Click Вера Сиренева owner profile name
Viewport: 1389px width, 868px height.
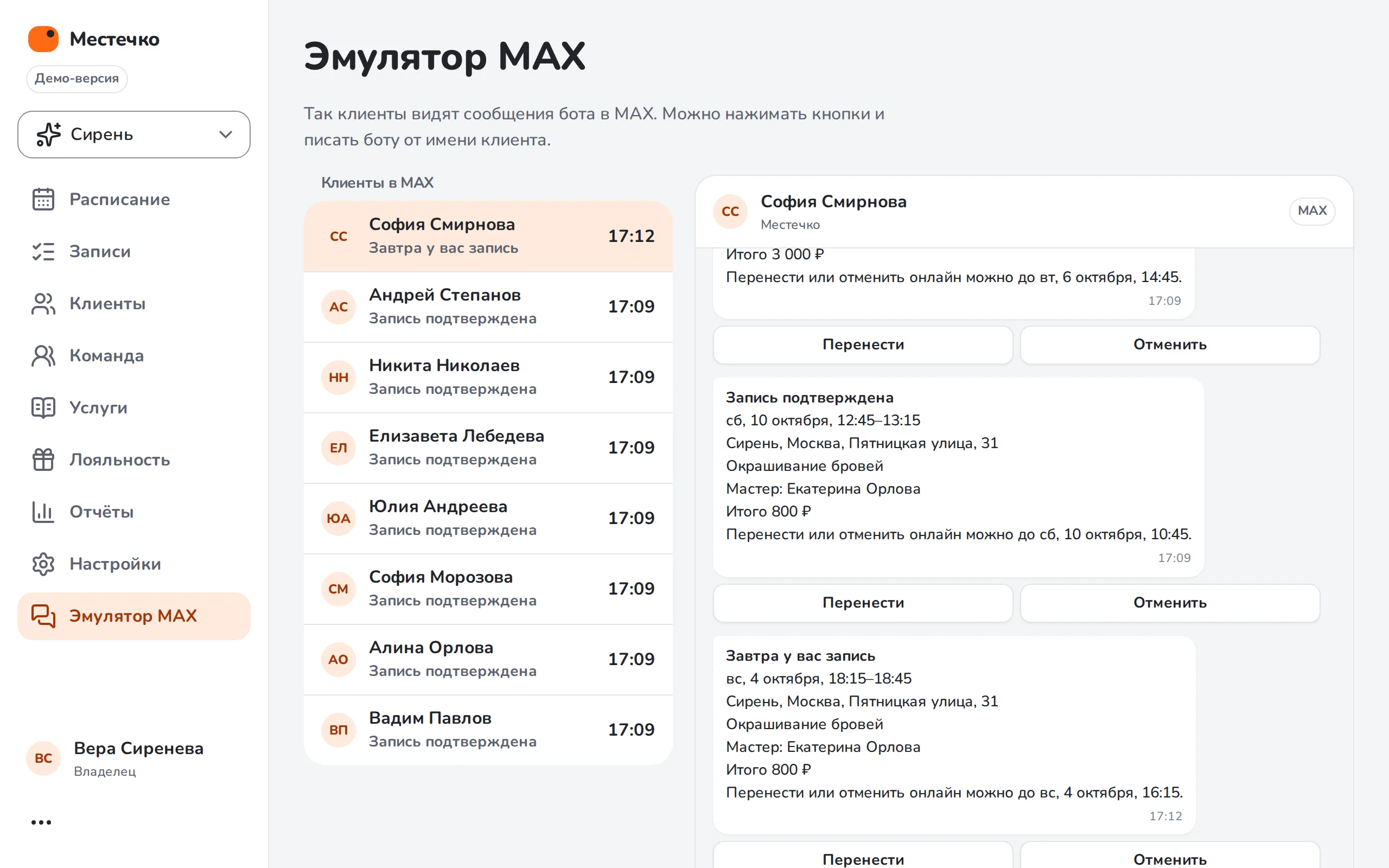[138, 749]
